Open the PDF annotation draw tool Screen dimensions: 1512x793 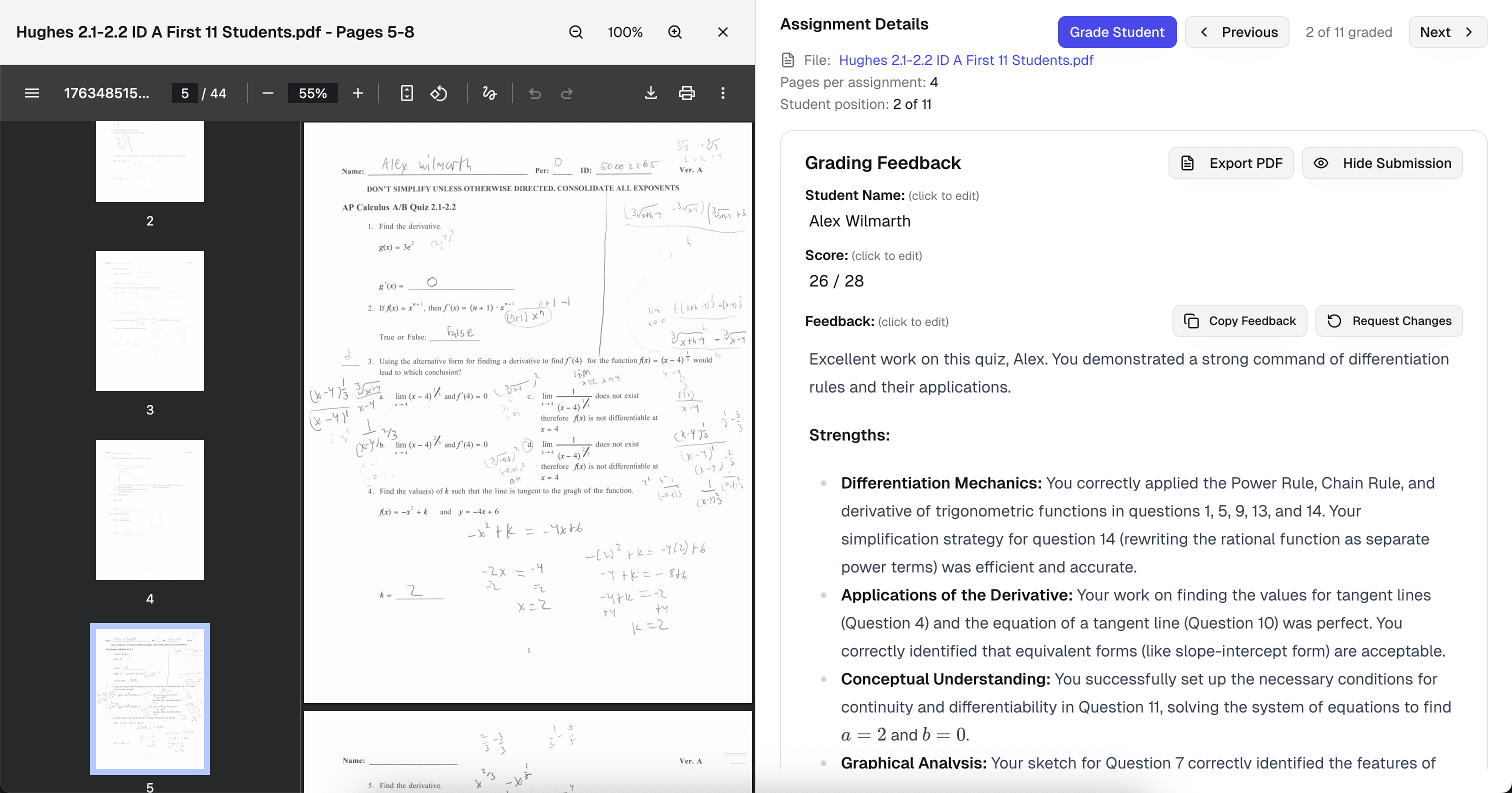pos(489,92)
